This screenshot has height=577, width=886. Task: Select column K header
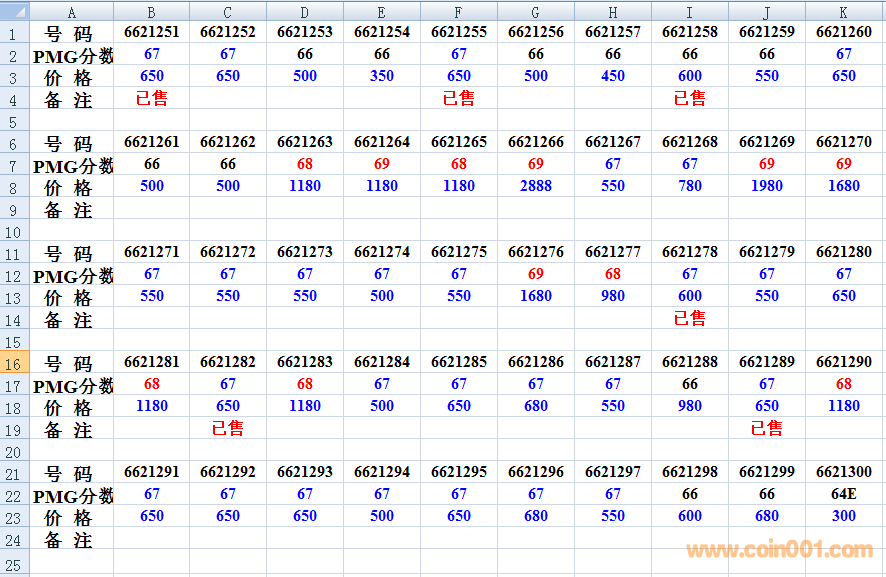(843, 12)
